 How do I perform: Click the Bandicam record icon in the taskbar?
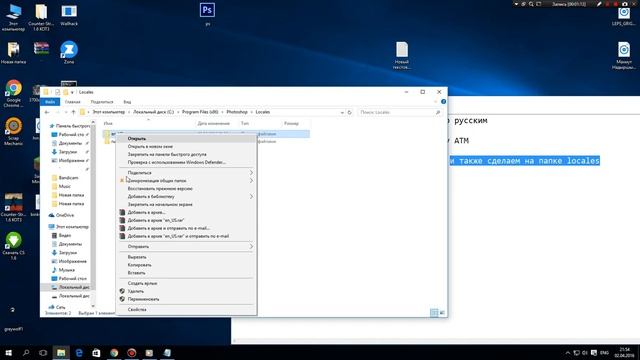click(131, 353)
